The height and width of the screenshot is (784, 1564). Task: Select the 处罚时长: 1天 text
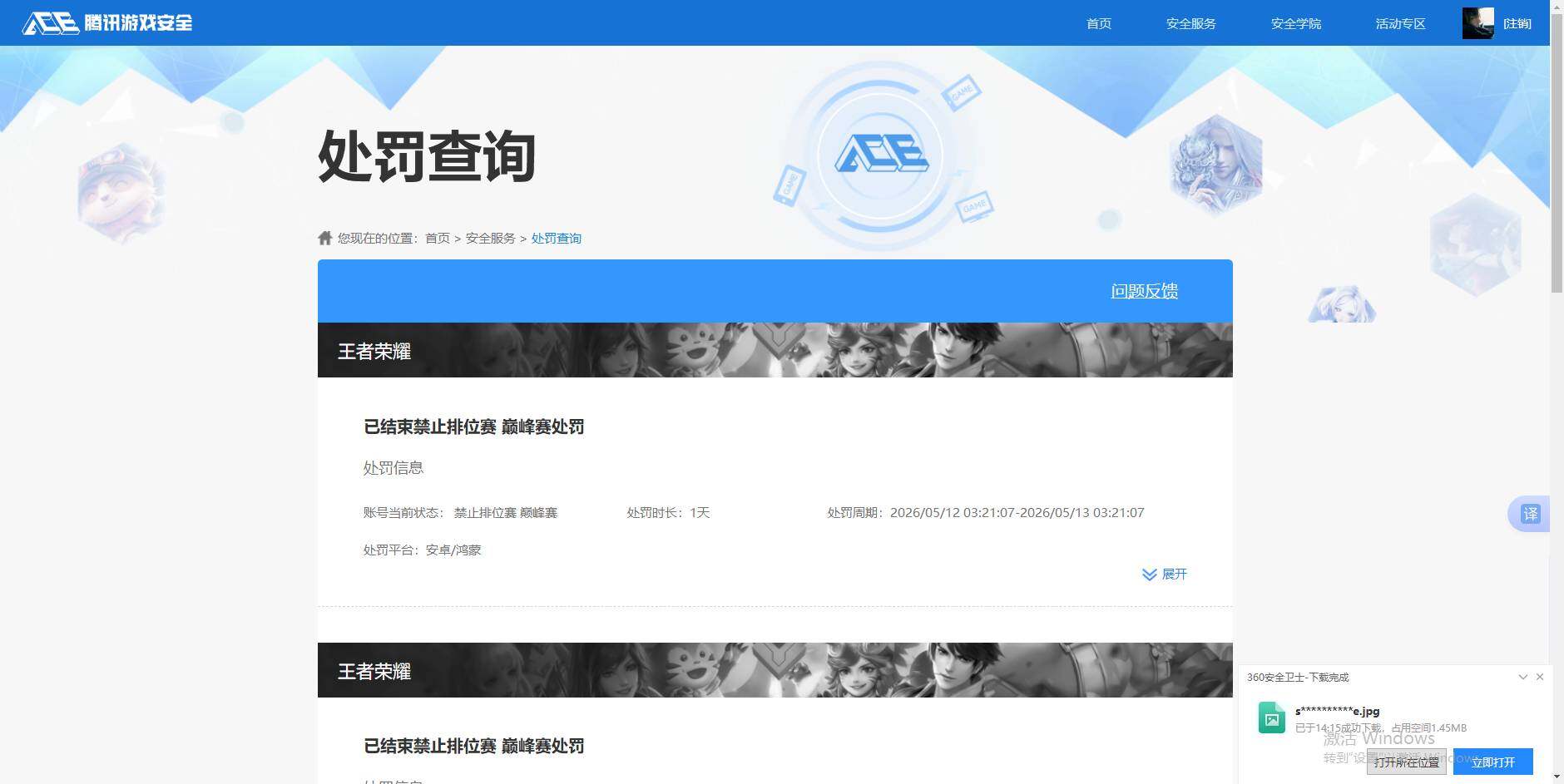[x=668, y=513]
